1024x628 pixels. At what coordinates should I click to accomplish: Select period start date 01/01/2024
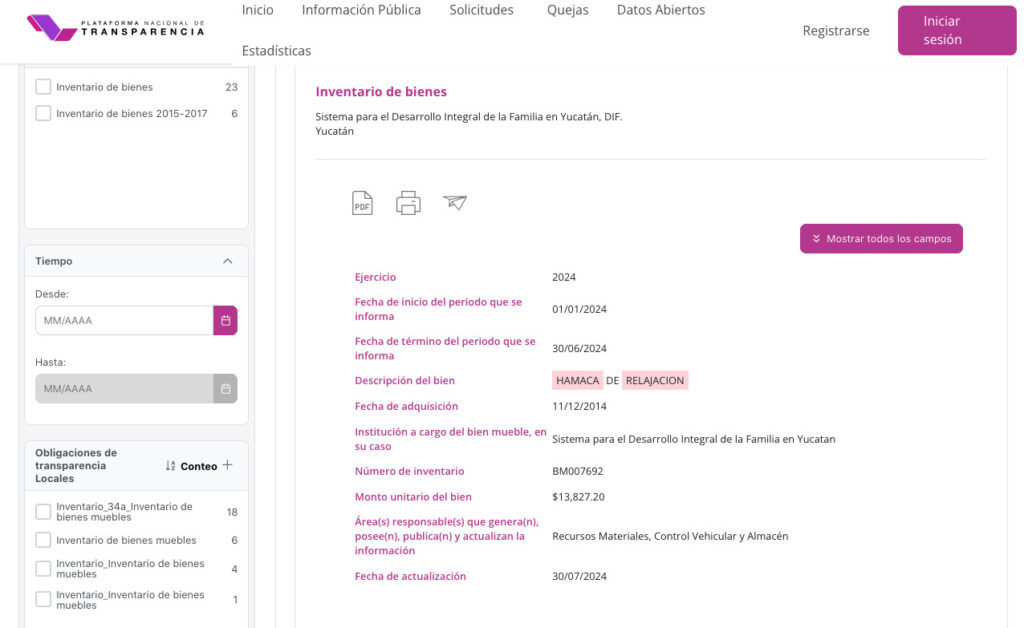pos(579,309)
